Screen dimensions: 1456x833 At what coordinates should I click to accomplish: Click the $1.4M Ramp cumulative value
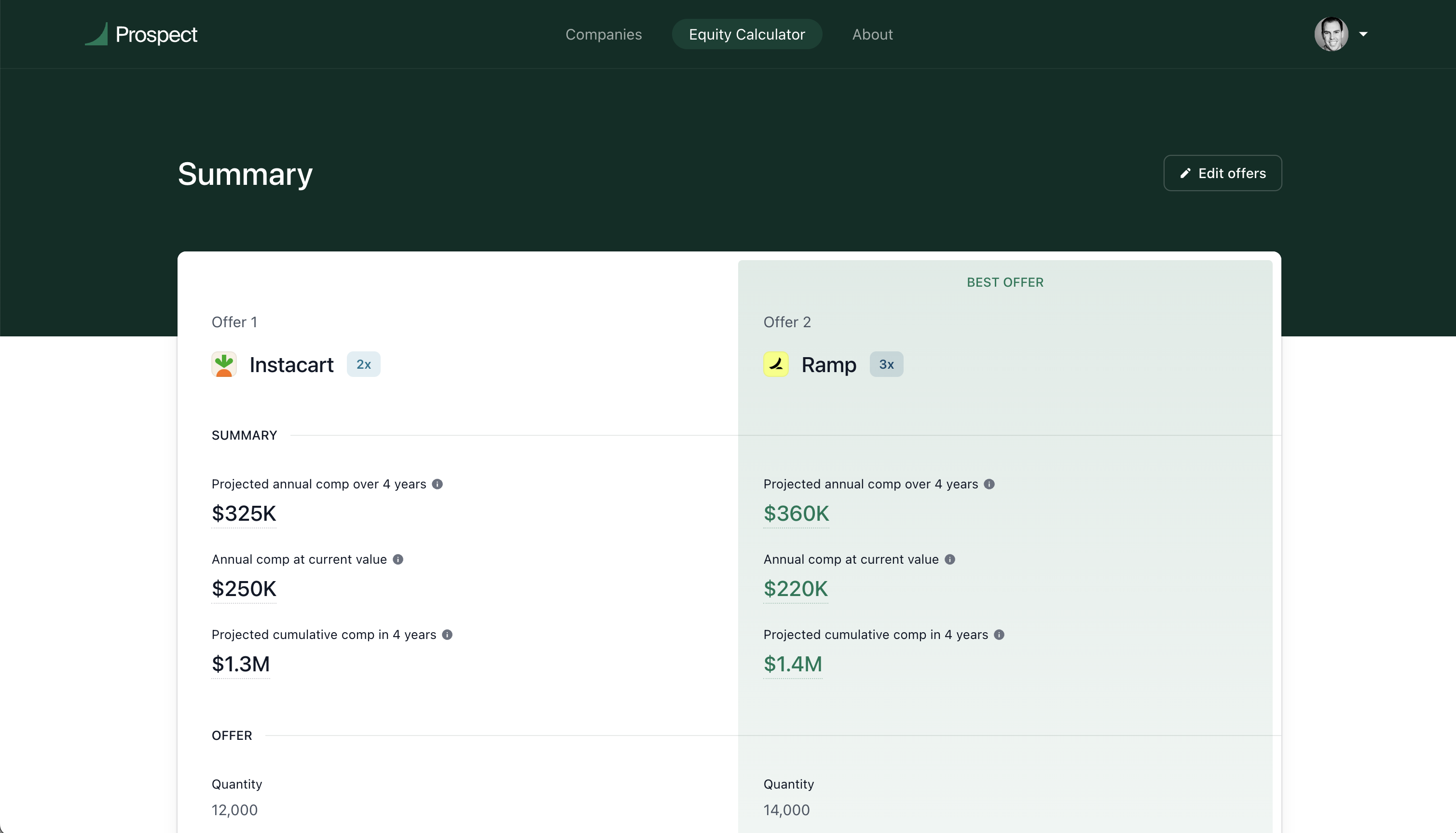tap(792, 664)
